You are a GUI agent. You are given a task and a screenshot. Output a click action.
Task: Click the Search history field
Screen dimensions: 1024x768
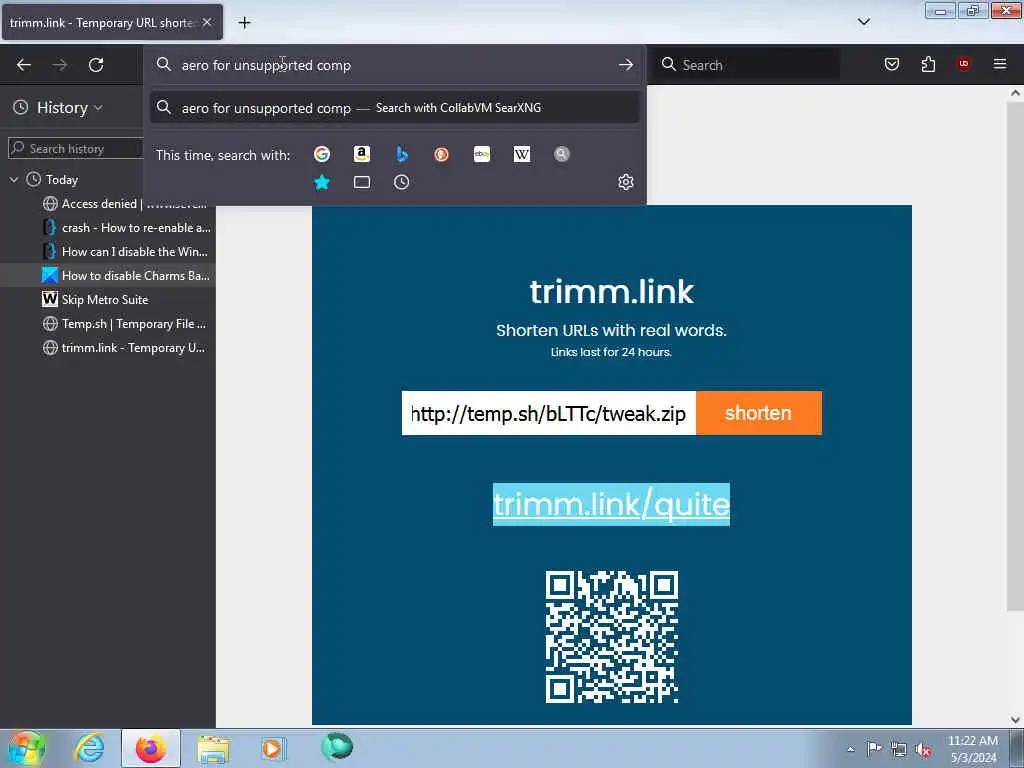[76, 149]
